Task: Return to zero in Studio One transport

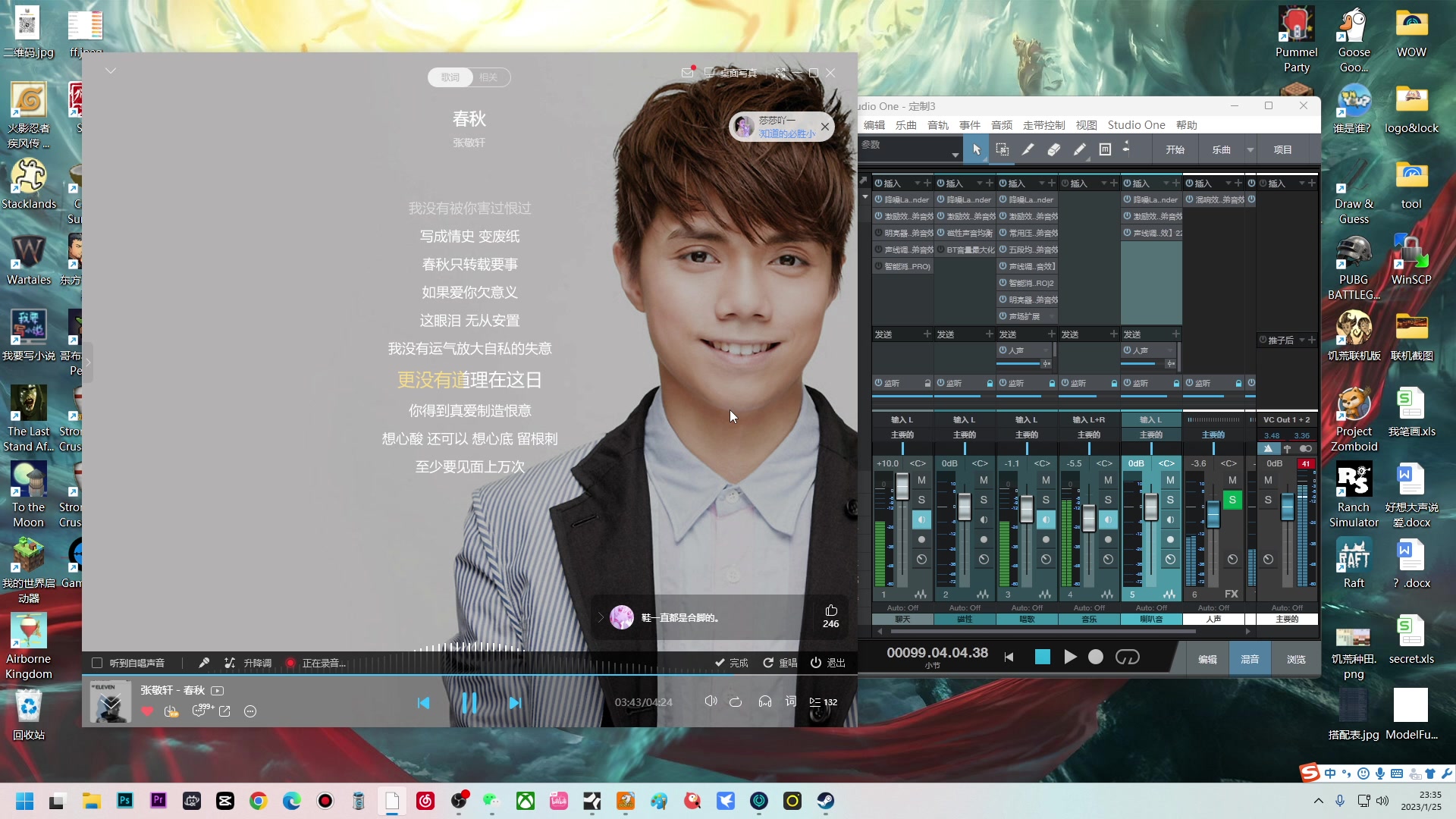Action: (x=1009, y=657)
